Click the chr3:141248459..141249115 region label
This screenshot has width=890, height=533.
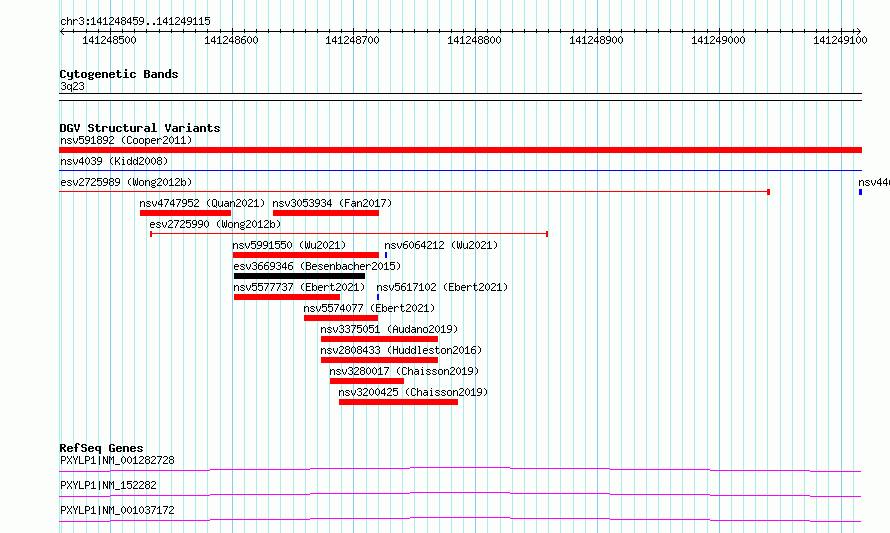135,22
